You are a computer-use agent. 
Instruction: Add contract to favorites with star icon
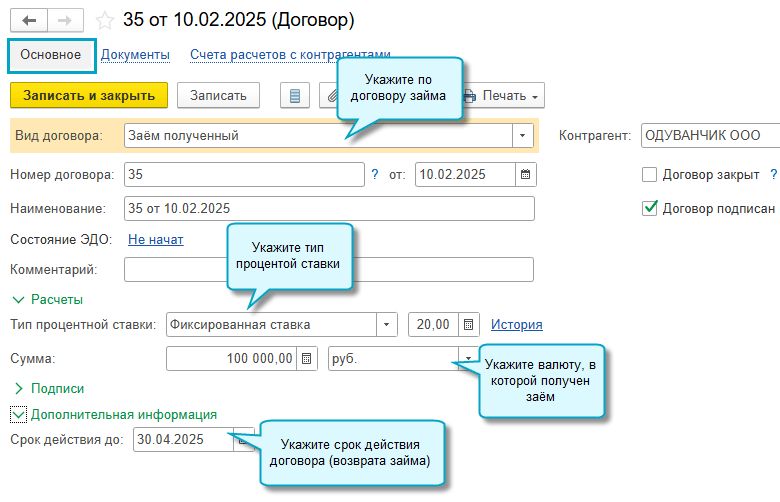(104, 20)
